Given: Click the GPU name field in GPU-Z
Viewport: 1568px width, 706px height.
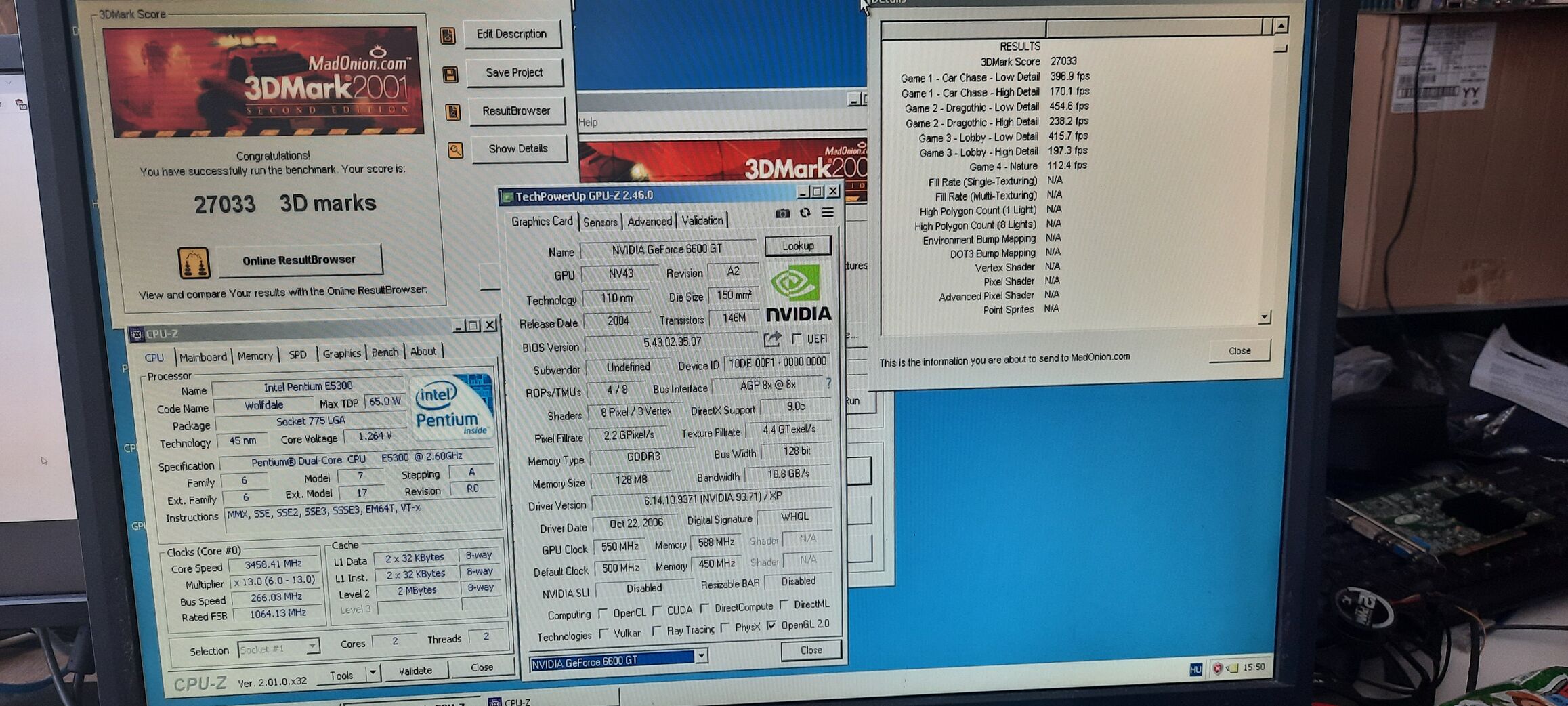Looking at the screenshot, I should pos(667,250).
